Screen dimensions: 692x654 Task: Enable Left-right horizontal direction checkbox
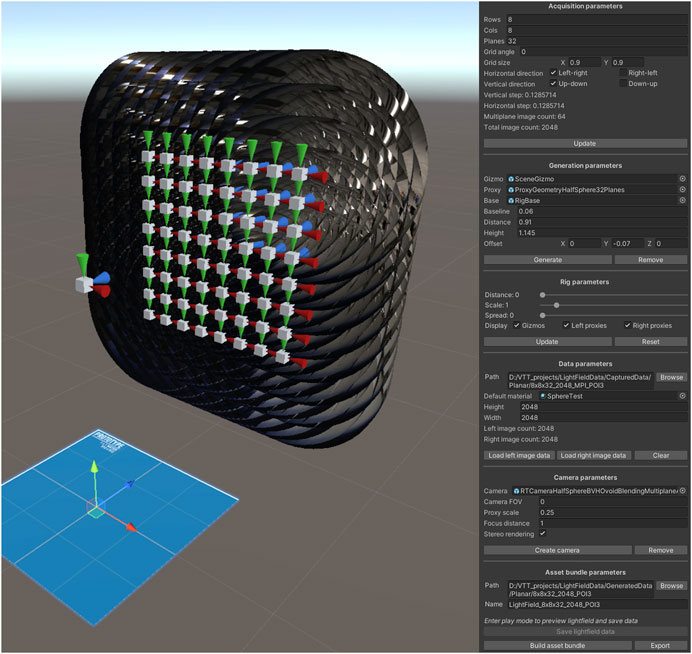(553, 73)
